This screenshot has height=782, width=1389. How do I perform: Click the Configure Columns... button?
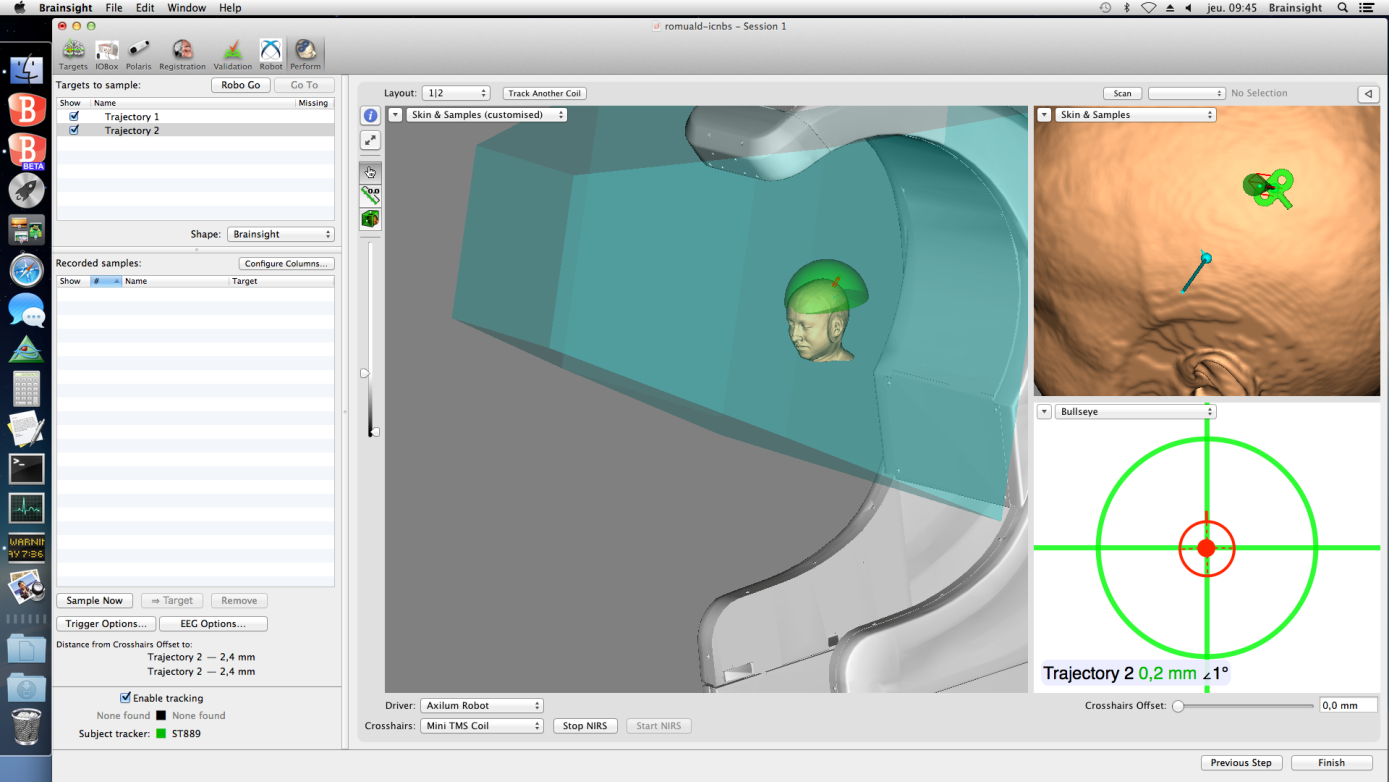click(x=286, y=264)
